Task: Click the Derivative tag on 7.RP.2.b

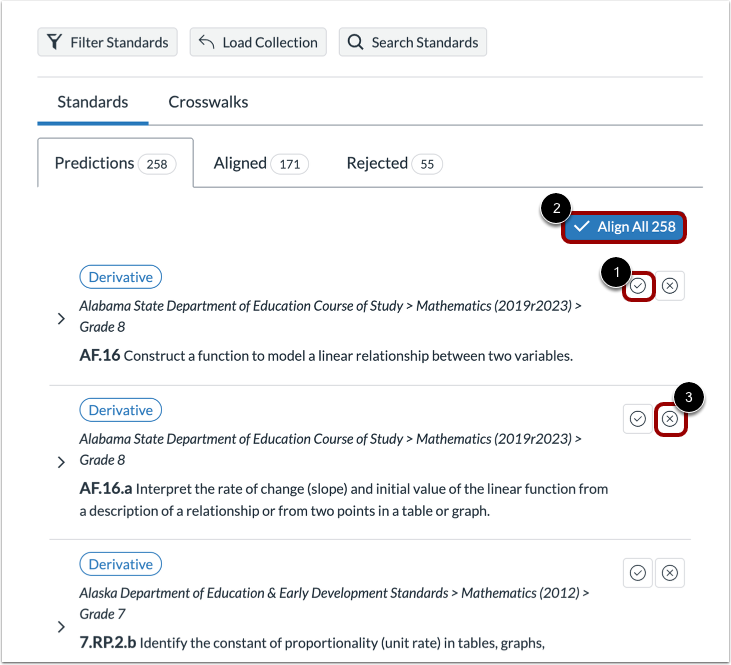Action: (120, 564)
